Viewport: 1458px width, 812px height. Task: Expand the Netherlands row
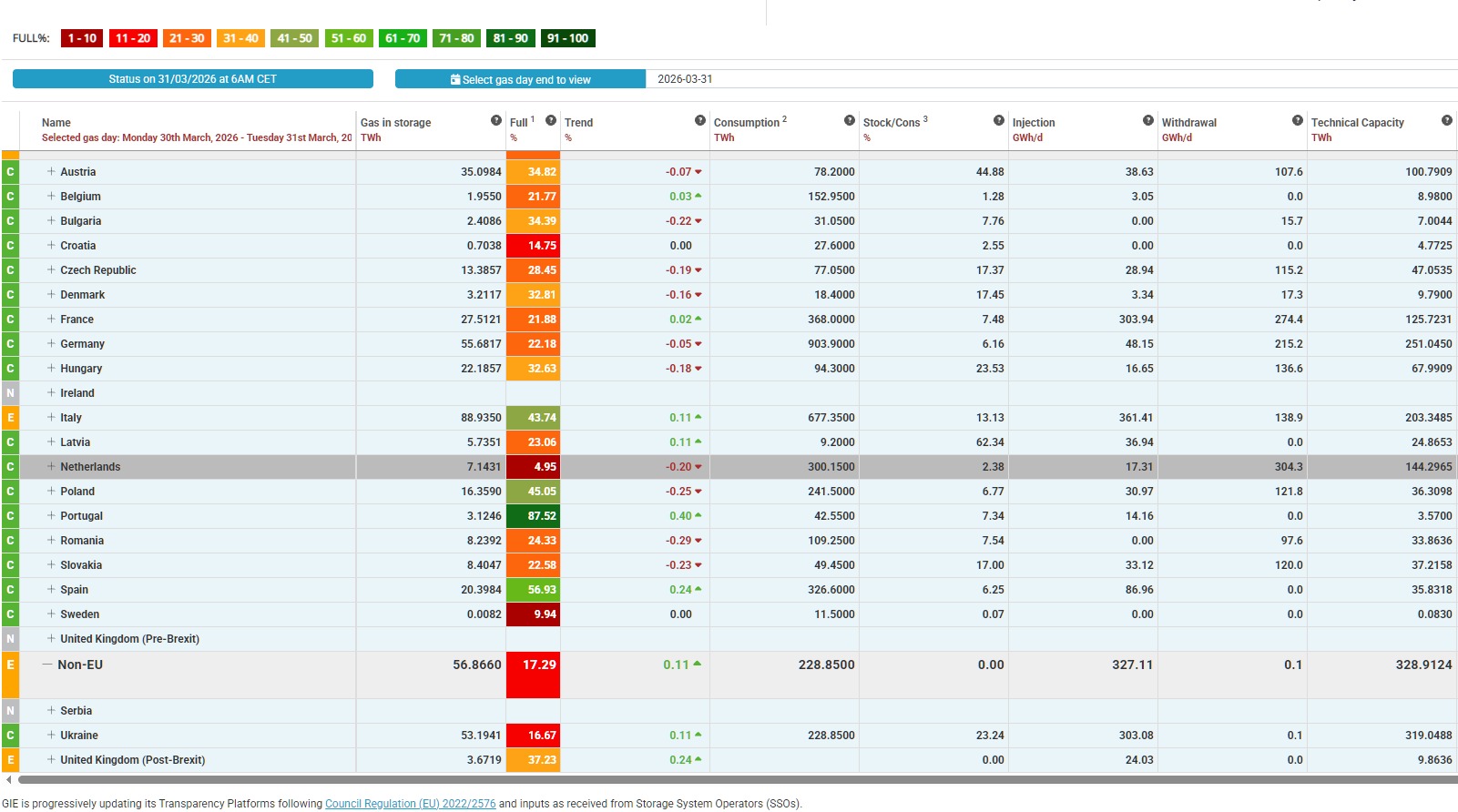coord(51,466)
